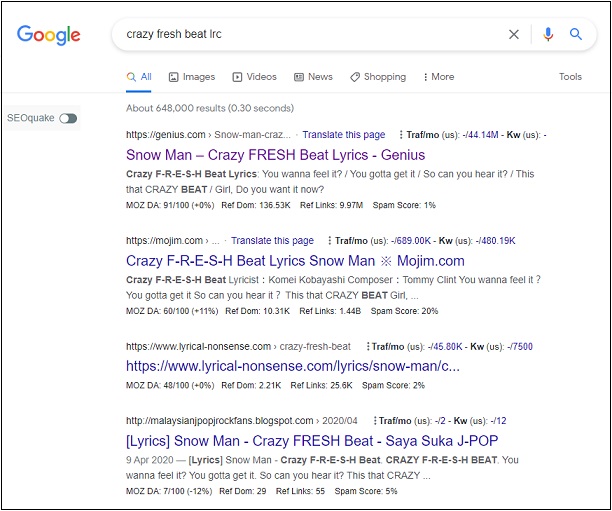Screen dimensions: 612x511
Task: Open Snow Man Crazy FRESH Beat Genius result
Action: 276,155
